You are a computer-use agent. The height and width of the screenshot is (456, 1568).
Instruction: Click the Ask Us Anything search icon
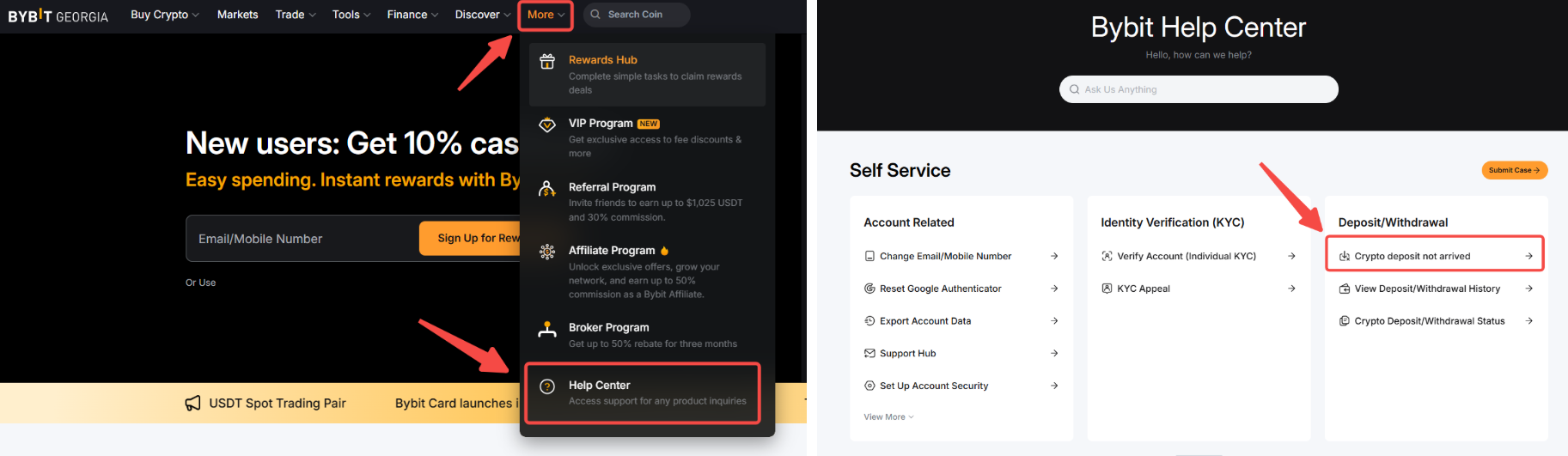point(1075,89)
